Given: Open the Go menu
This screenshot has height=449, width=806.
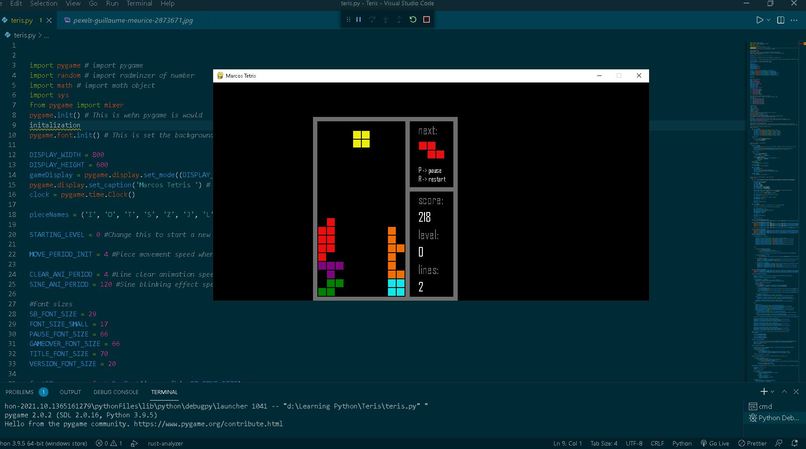Looking at the screenshot, I should [x=93, y=4].
